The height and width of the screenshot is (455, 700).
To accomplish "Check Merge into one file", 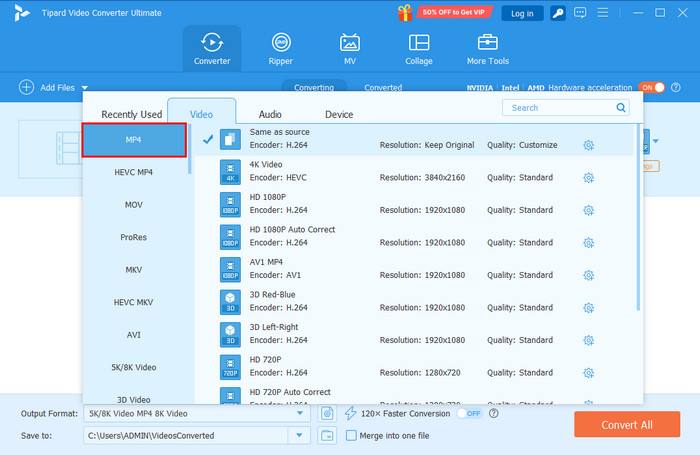I will click(351, 435).
